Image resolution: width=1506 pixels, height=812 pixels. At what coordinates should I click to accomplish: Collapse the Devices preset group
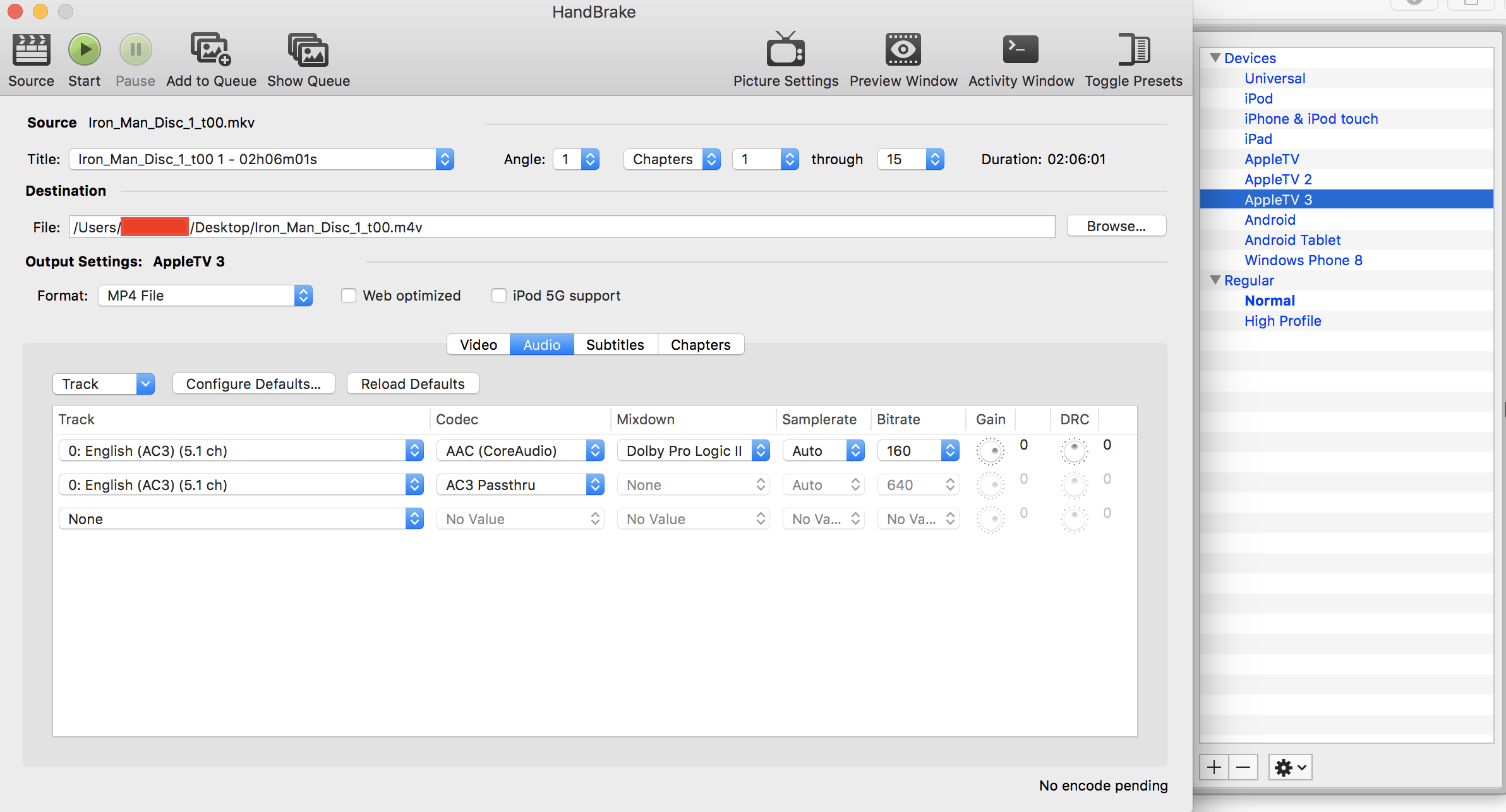point(1215,58)
